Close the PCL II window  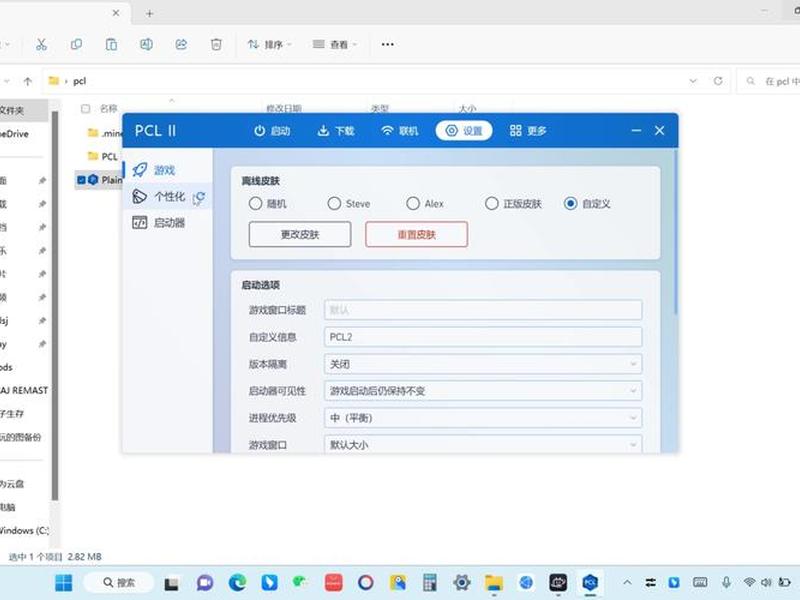659,131
